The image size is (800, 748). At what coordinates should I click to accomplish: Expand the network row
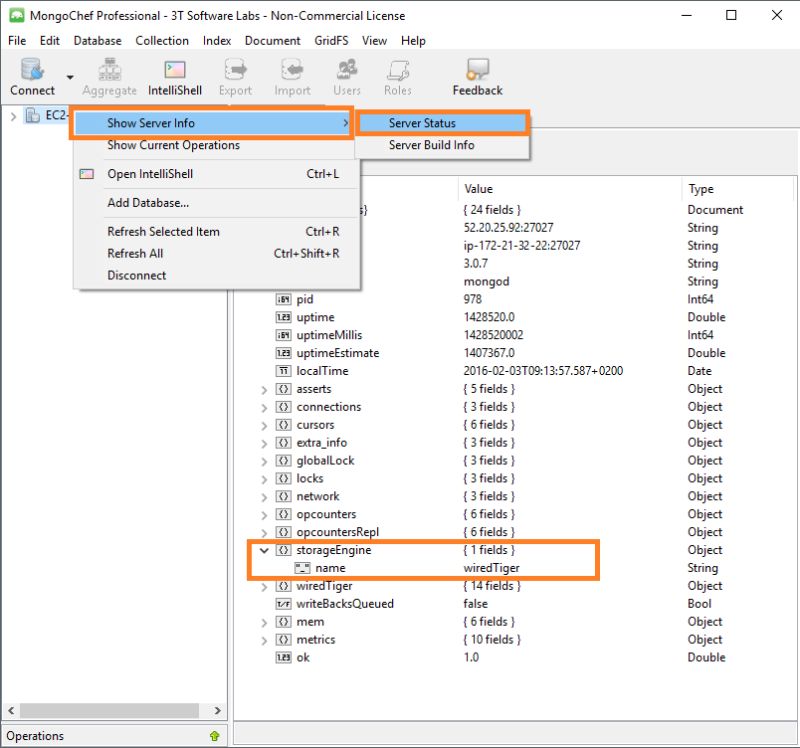[x=264, y=497]
